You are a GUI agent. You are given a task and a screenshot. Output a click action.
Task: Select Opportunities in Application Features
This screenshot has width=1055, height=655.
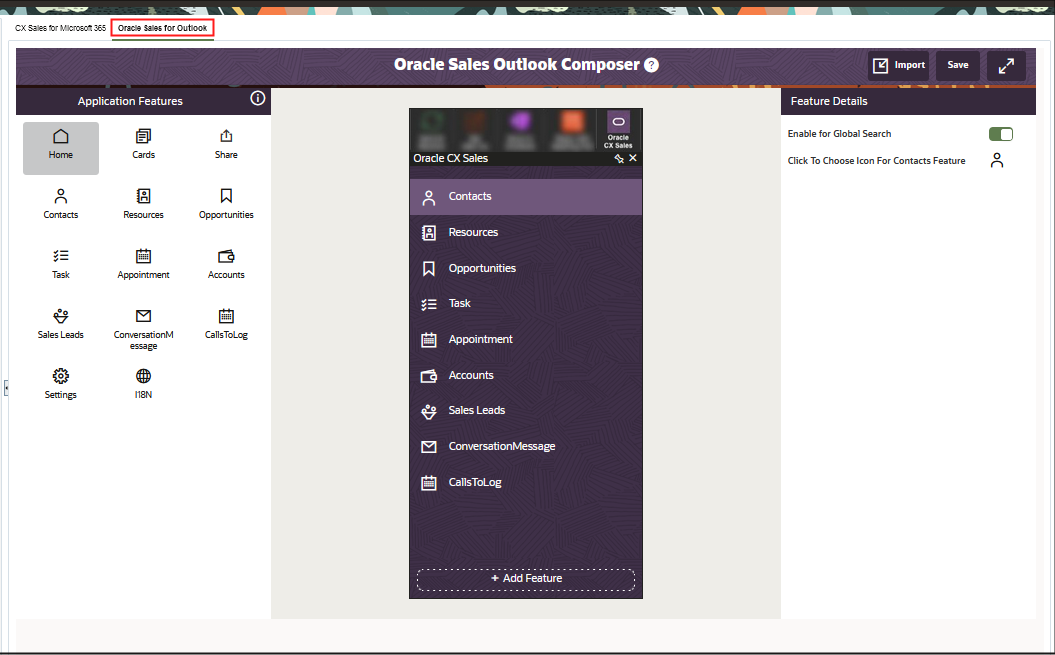pyautogui.click(x=226, y=205)
